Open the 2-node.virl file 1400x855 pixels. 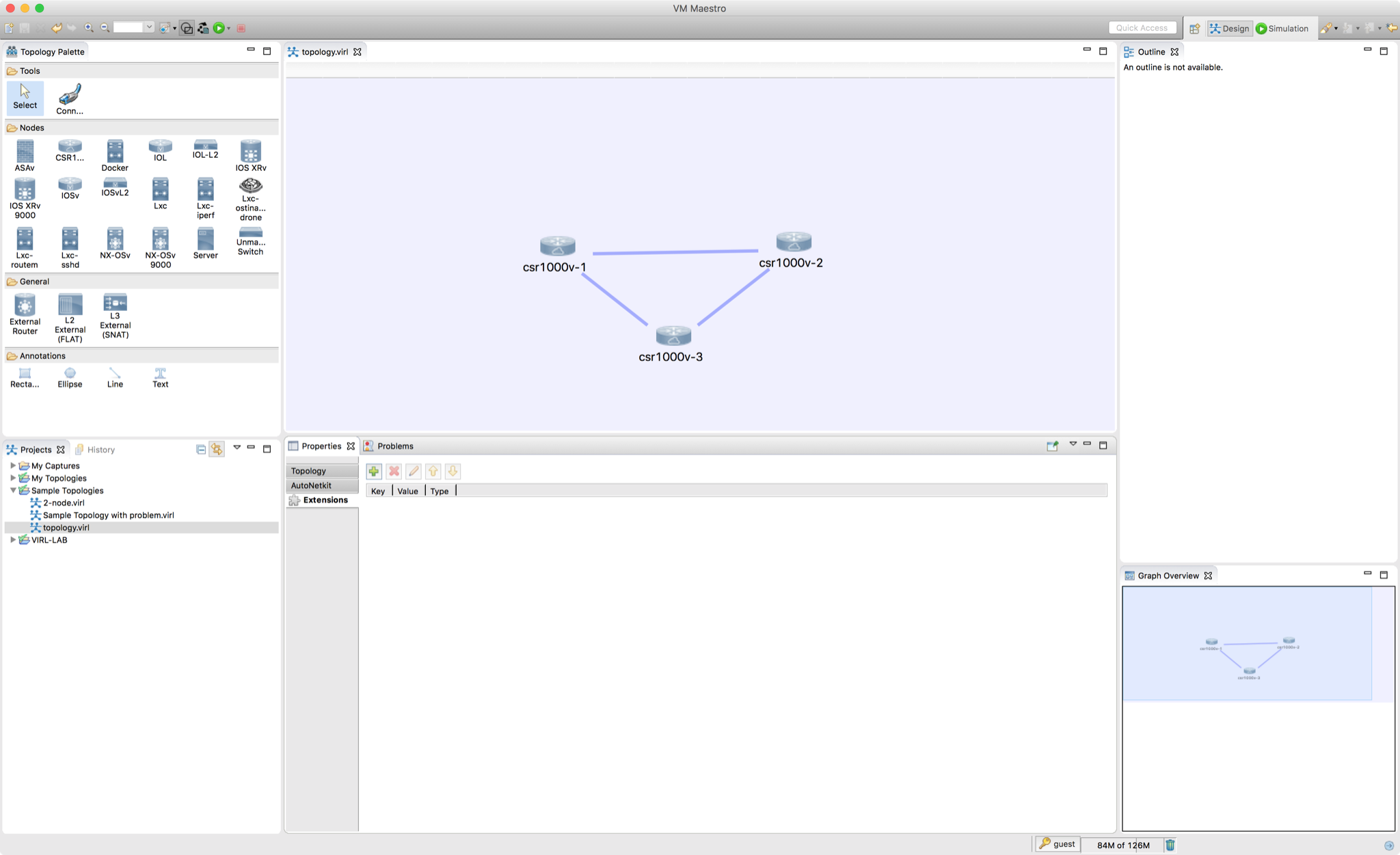point(57,502)
